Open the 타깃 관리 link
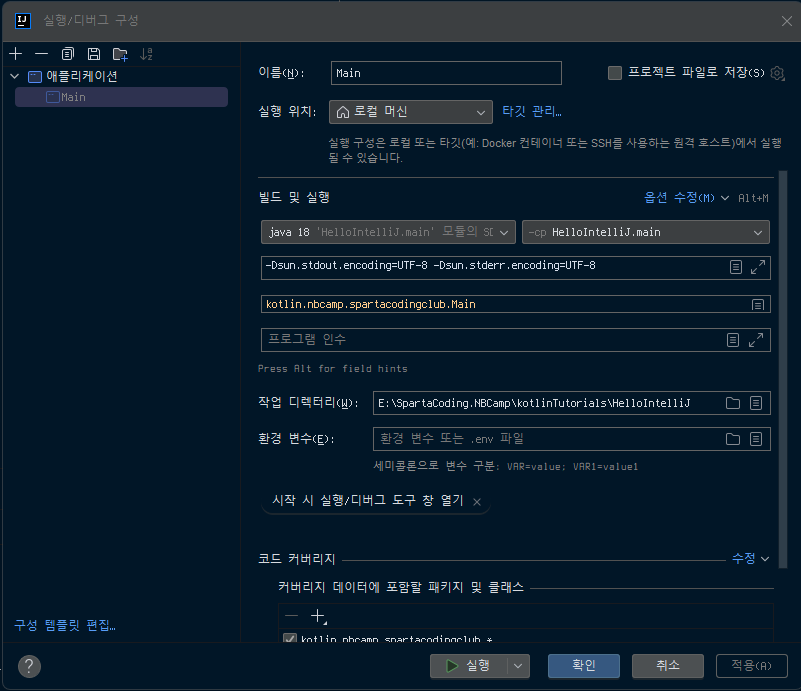The image size is (801, 691). click(x=531, y=112)
